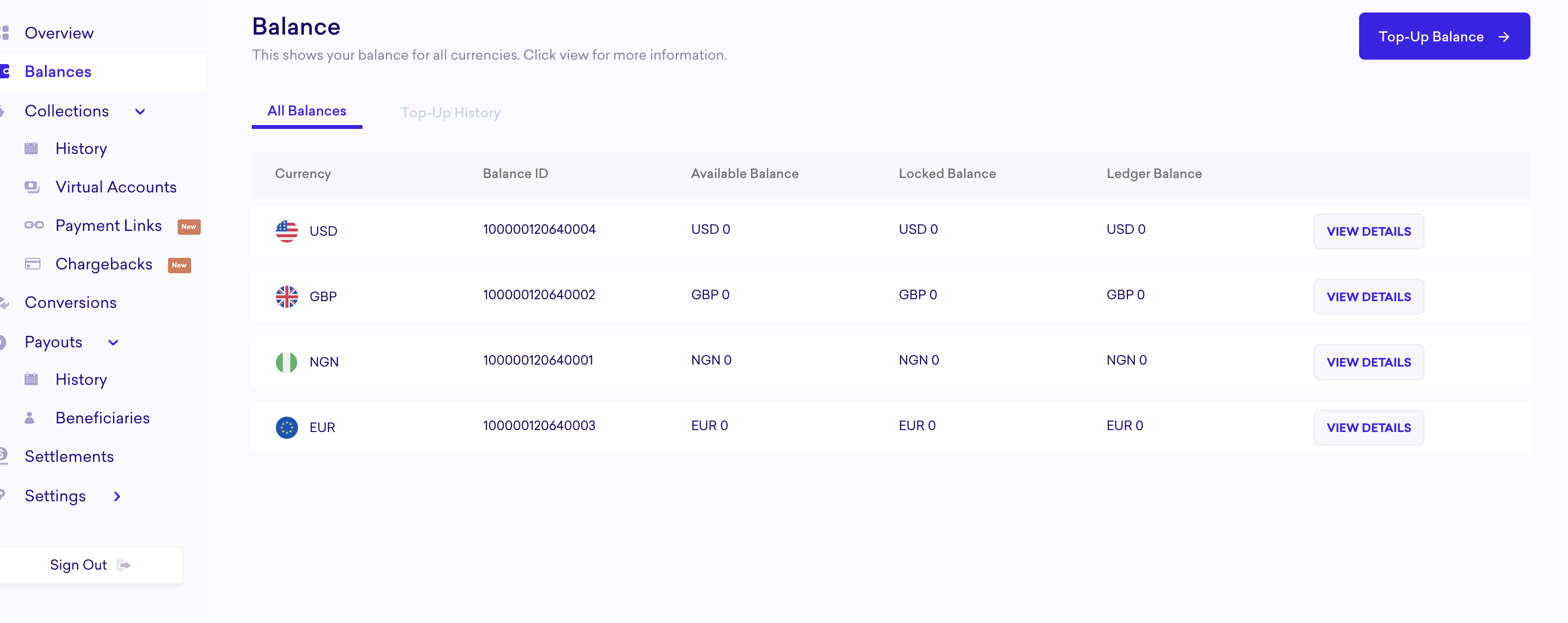Switch to Top-Up History tab

point(450,113)
